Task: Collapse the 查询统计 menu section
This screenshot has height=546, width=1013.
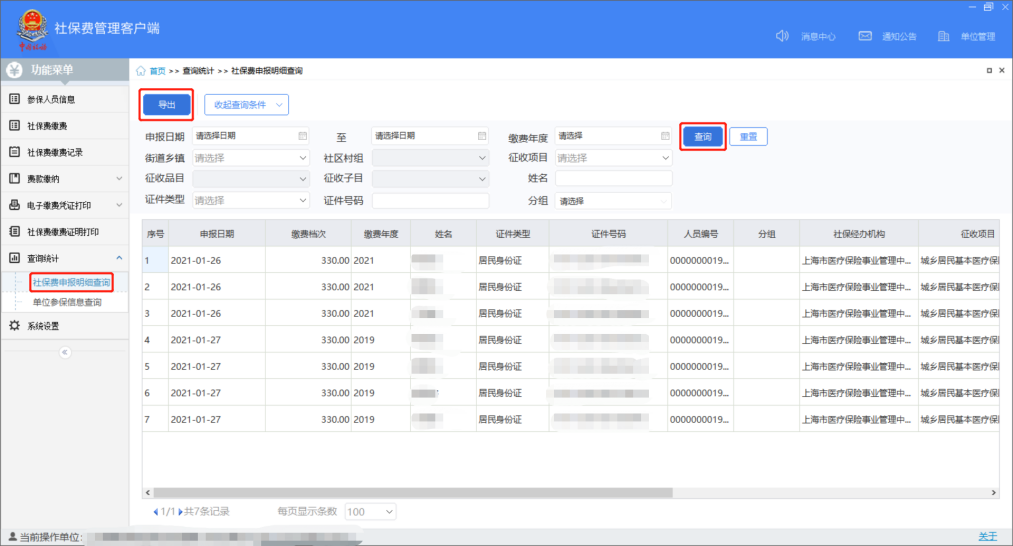Action: click(x=119, y=259)
